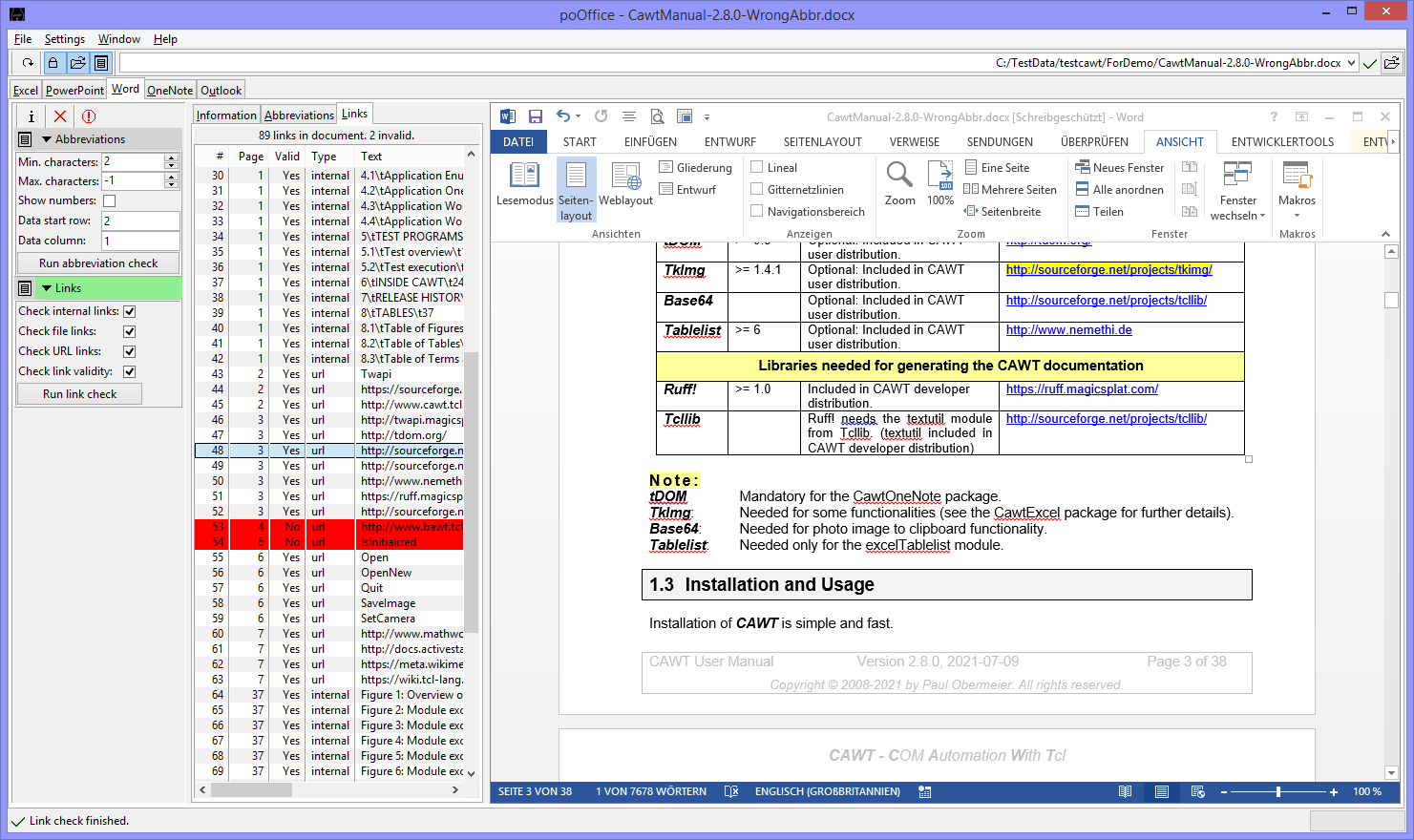Click the Undo arrow in Word quick access

click(563, 116)
